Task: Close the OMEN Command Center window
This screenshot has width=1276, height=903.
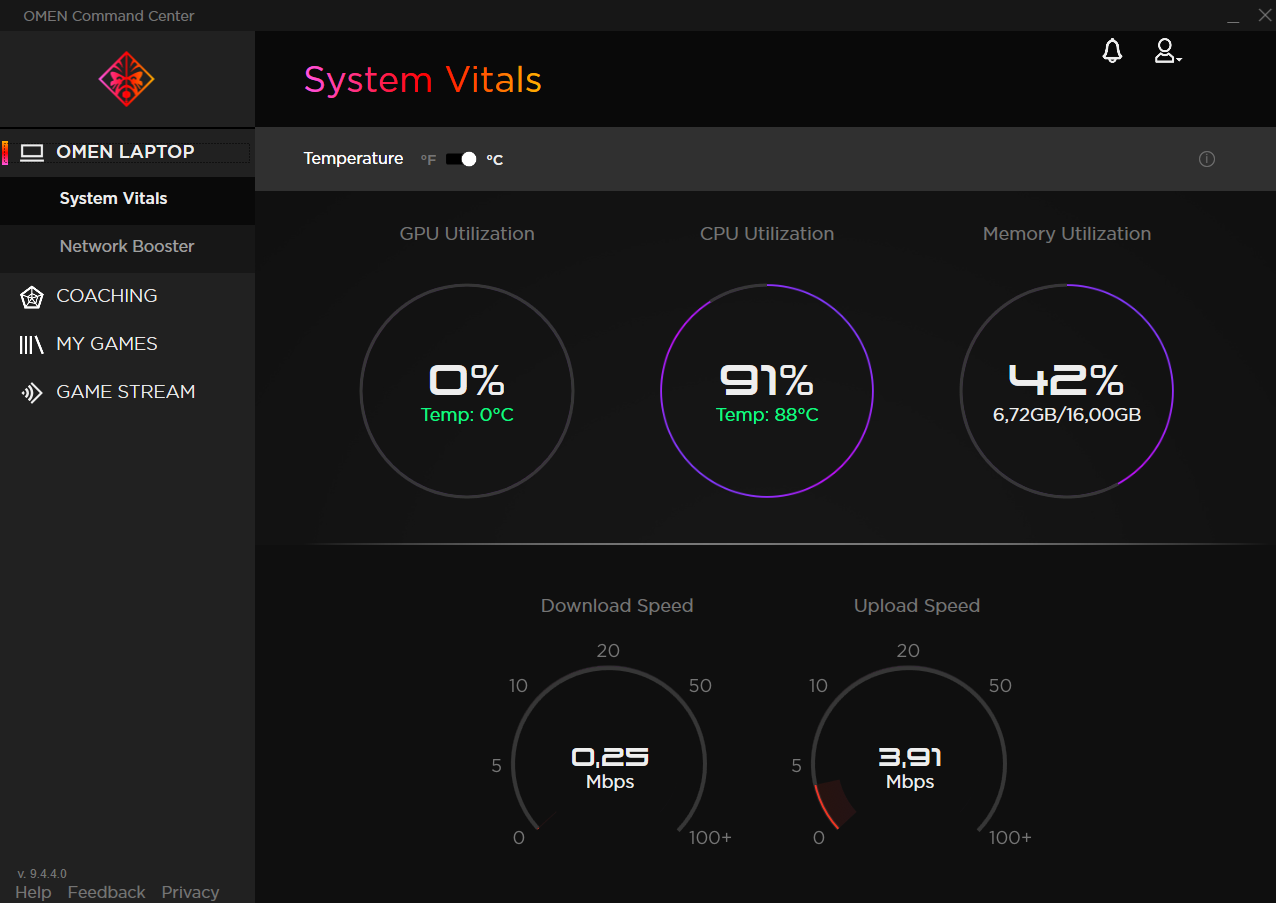Action: (x=1263, y=16)
